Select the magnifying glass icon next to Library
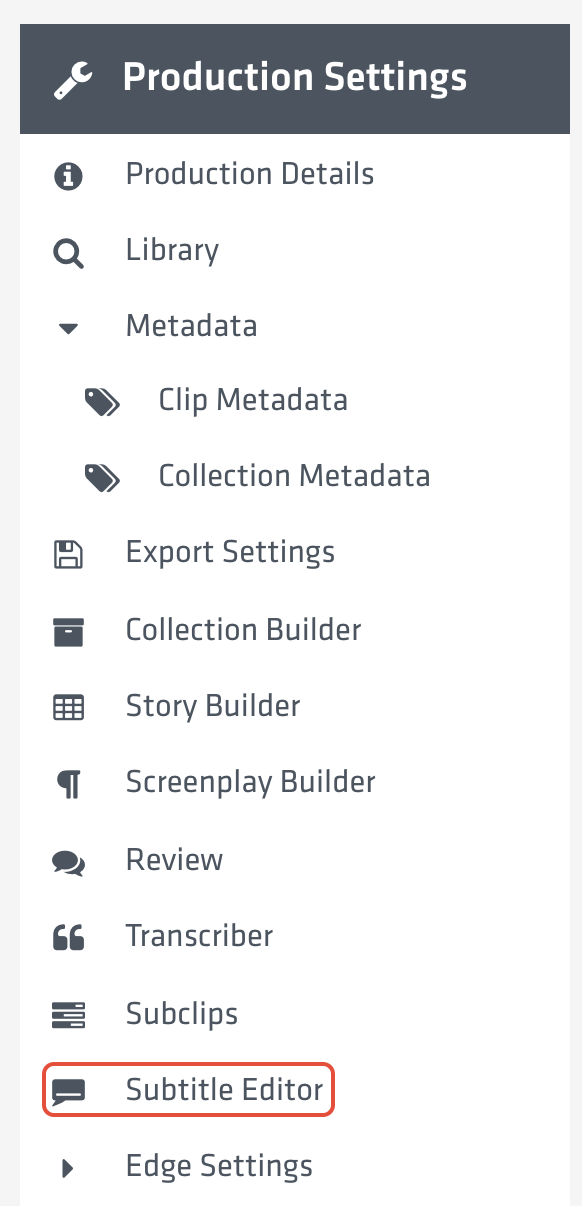Viewport: 582px width, 1206px height. pos(68,251)
